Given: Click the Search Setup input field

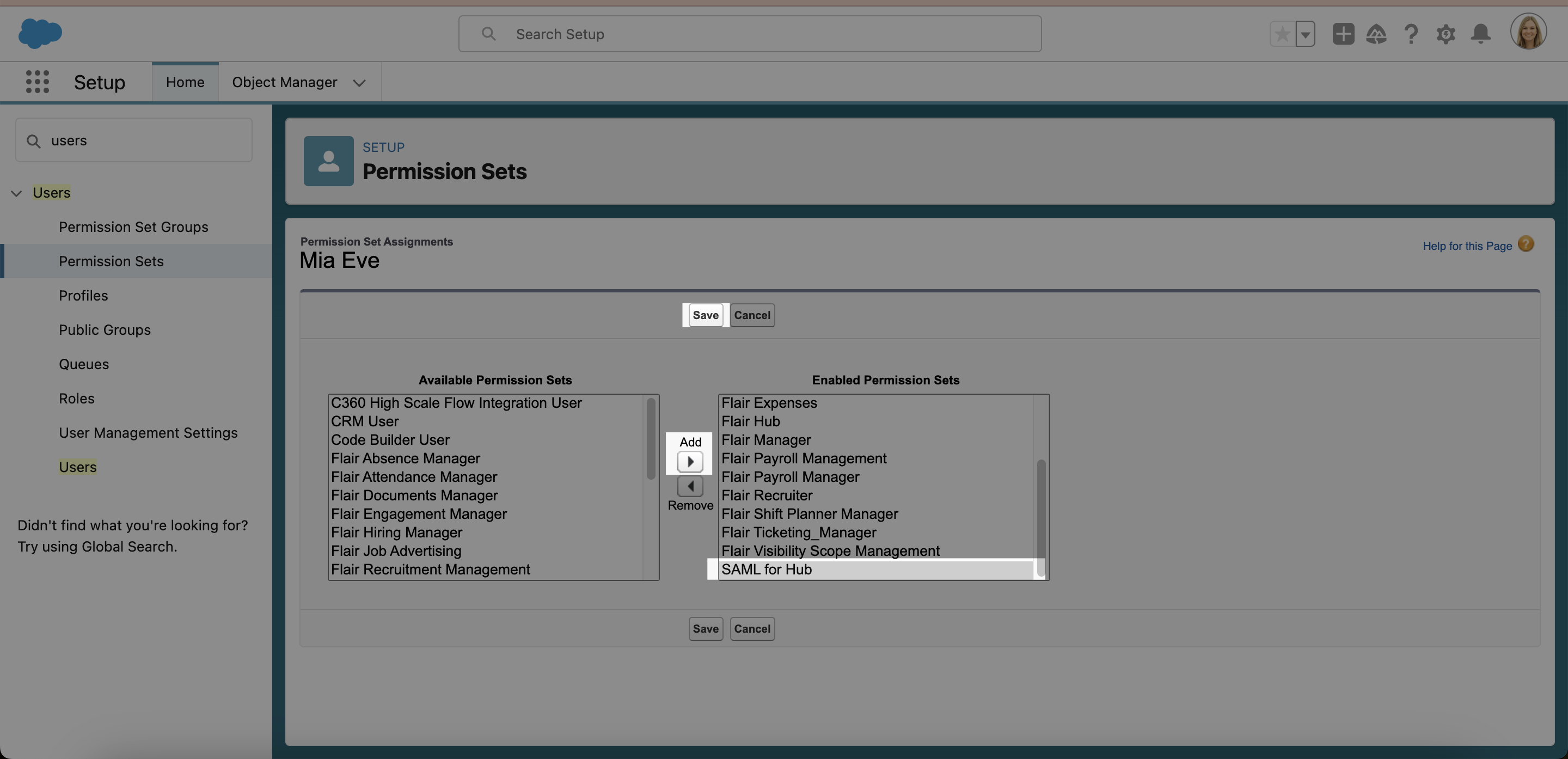Looking at the screenshot, I should coord(749,34).
